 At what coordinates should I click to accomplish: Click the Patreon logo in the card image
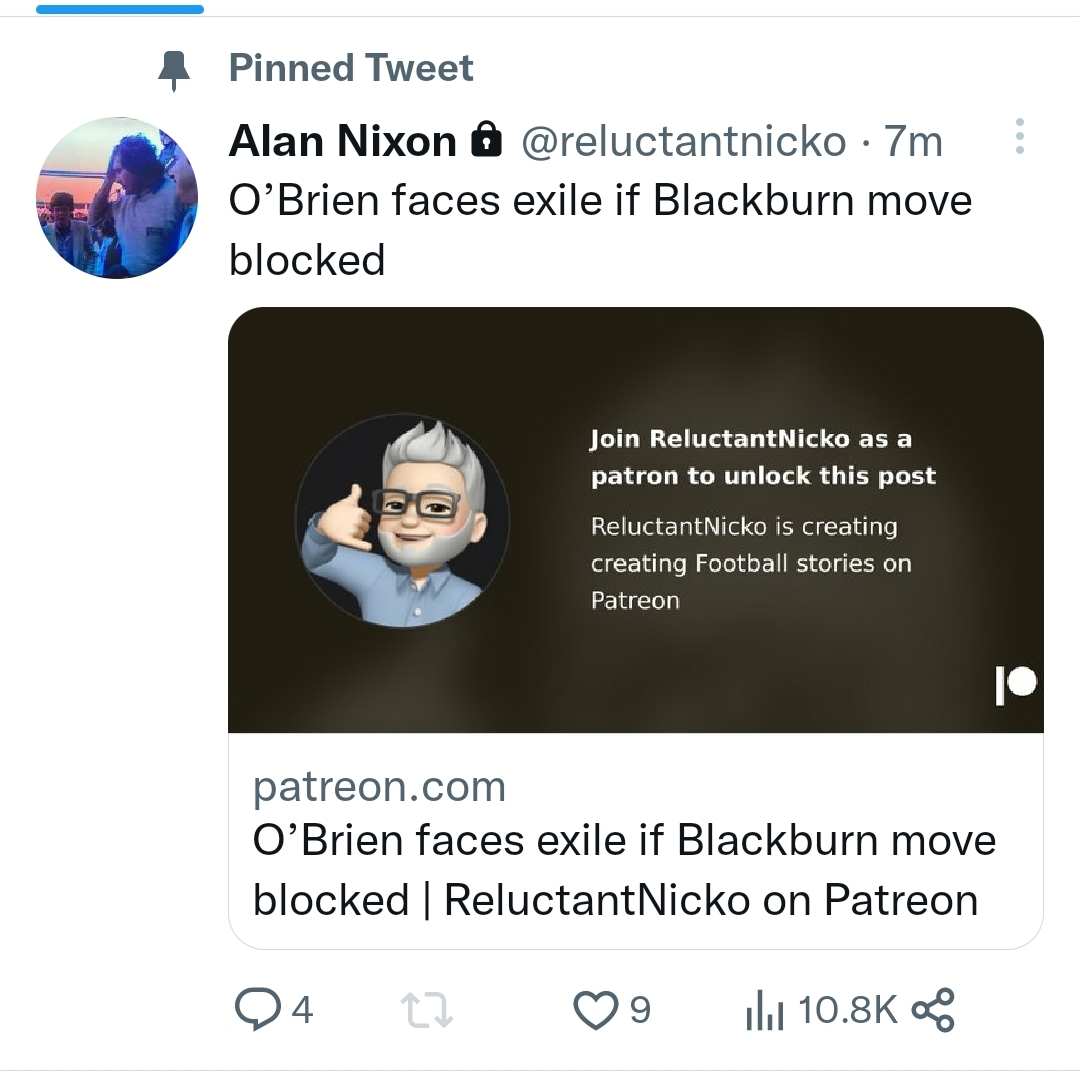pyautogui.click(x=1016, y=685)
